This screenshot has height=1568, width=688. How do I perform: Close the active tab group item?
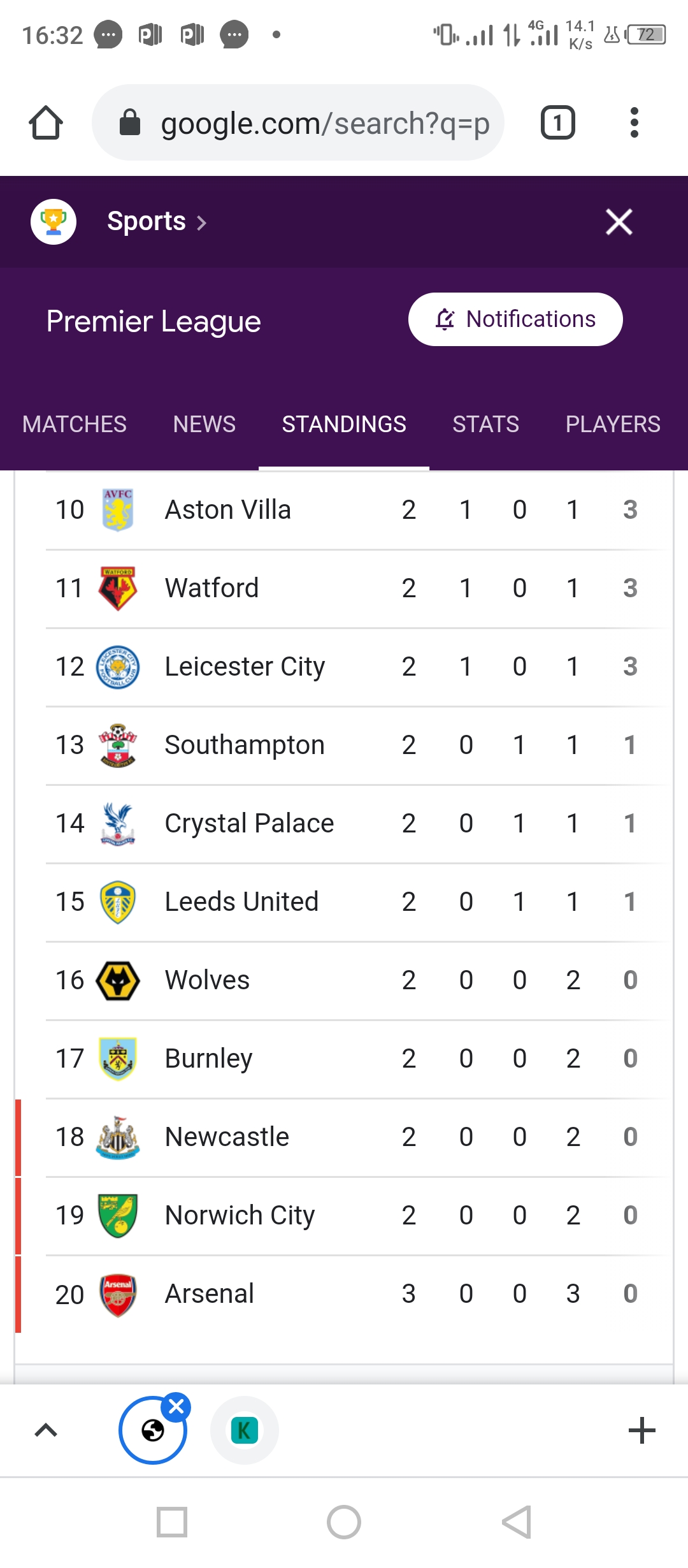(176, 1406)
